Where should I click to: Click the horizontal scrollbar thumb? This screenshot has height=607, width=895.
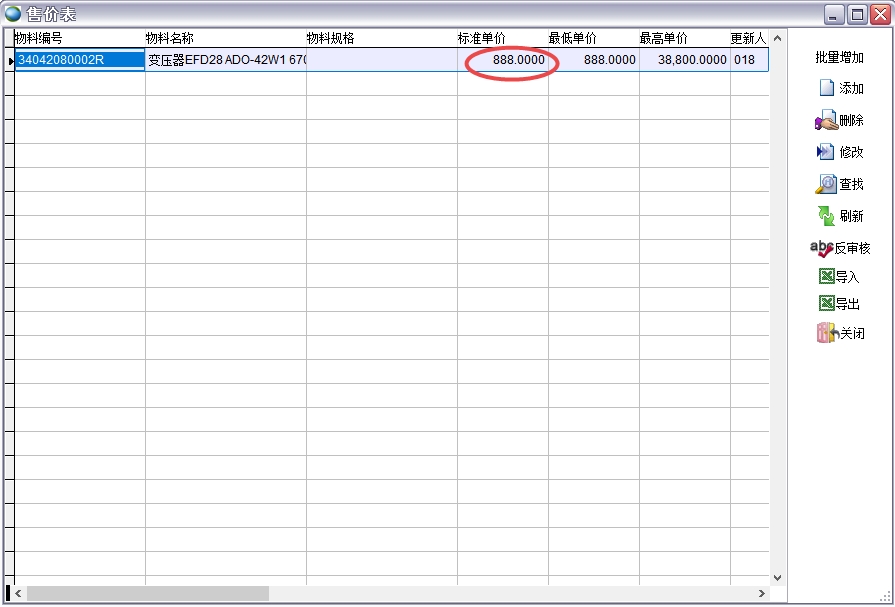[148, 594]
